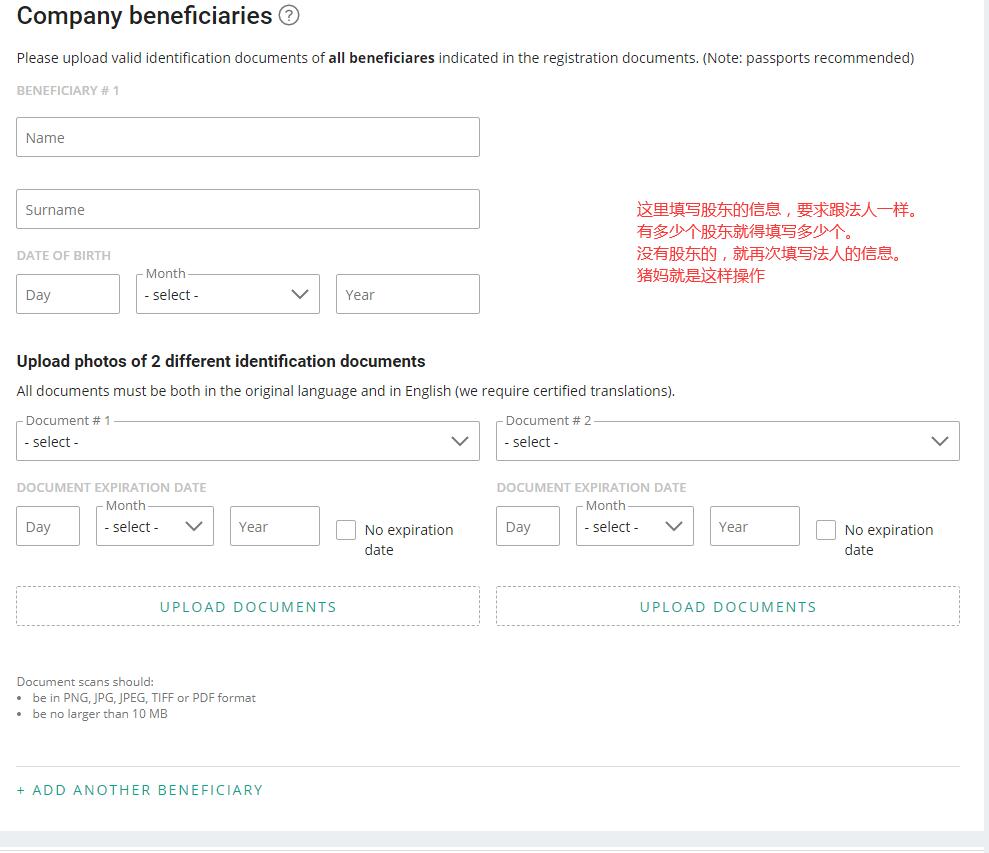Enable No expiration date for Document #2
The width and height of the screenshot is (989, 853).
pos(826,528)
